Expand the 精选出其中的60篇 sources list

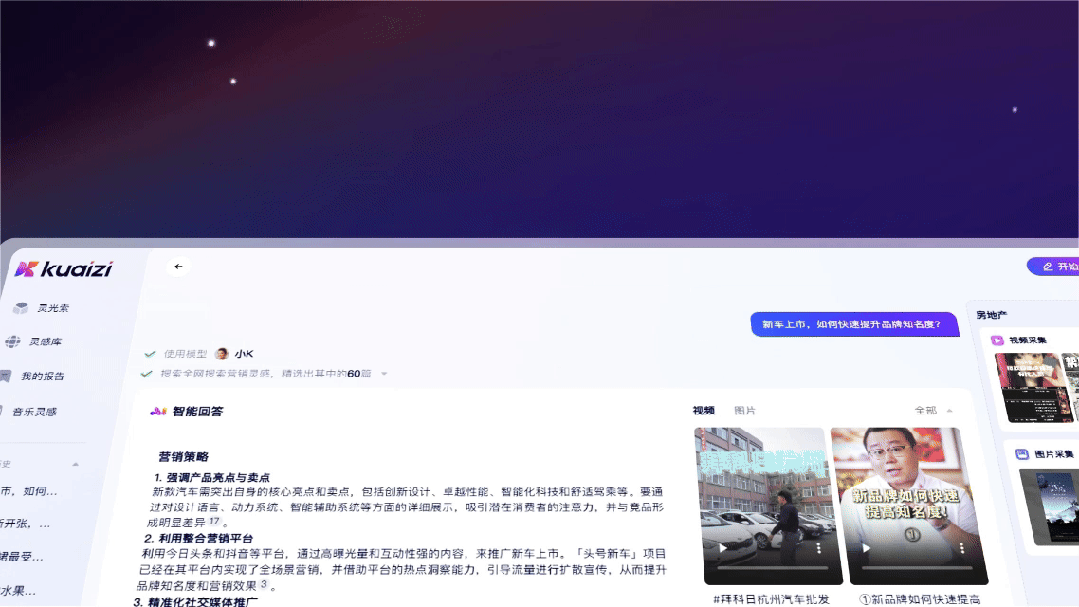[384, 374]
